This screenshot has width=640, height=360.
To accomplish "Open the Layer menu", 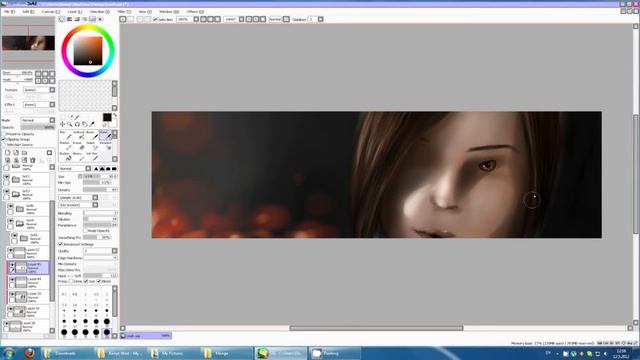I will [x=74, y=12].
